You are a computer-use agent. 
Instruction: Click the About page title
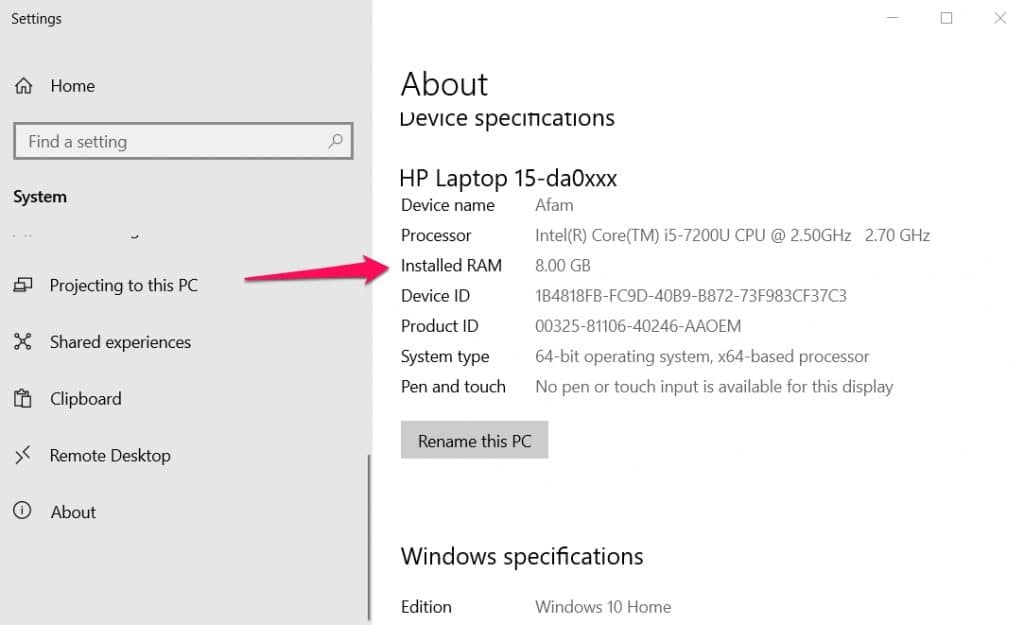[x=444, y=84]
